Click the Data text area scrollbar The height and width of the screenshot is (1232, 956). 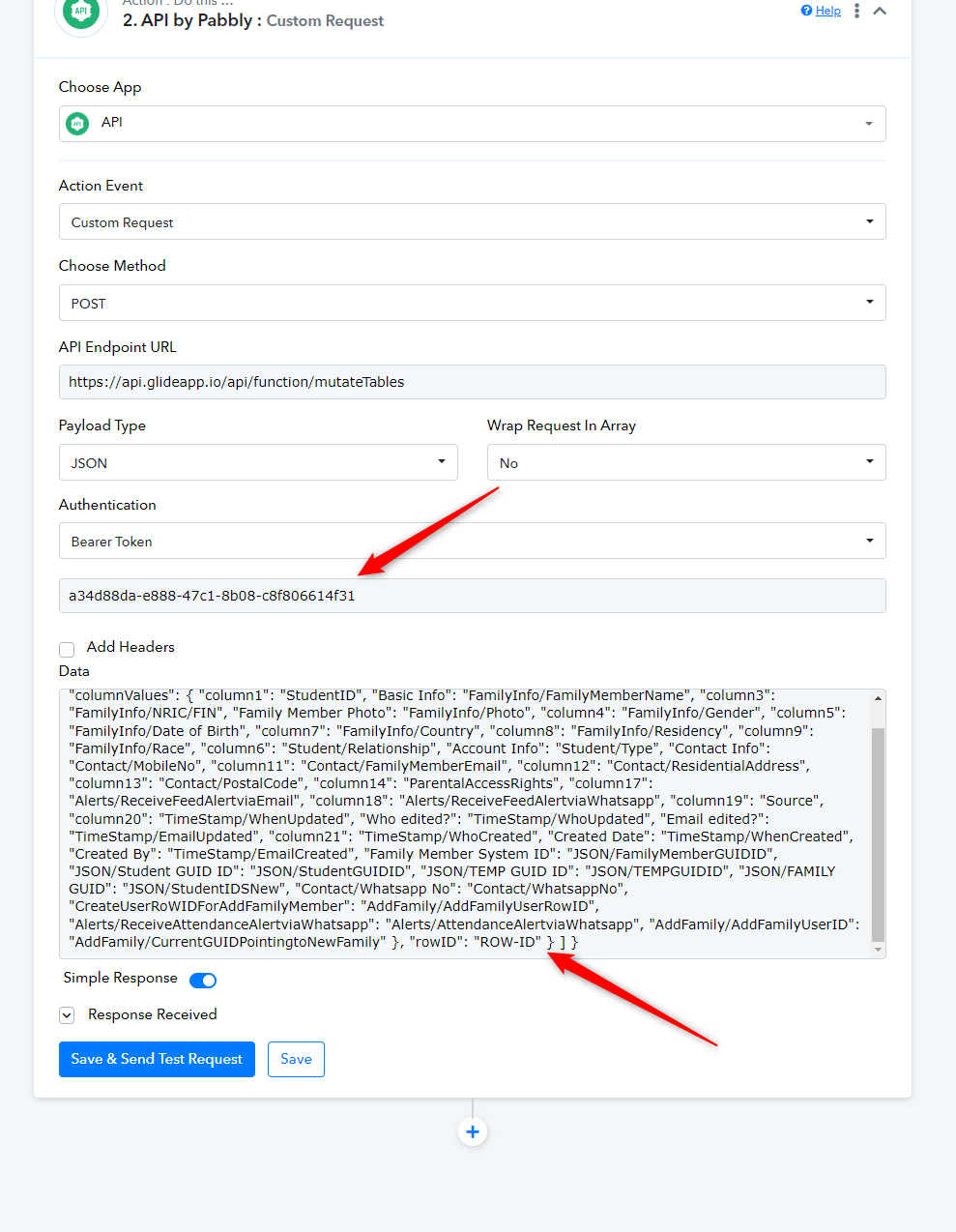click(x=878, y=834)
